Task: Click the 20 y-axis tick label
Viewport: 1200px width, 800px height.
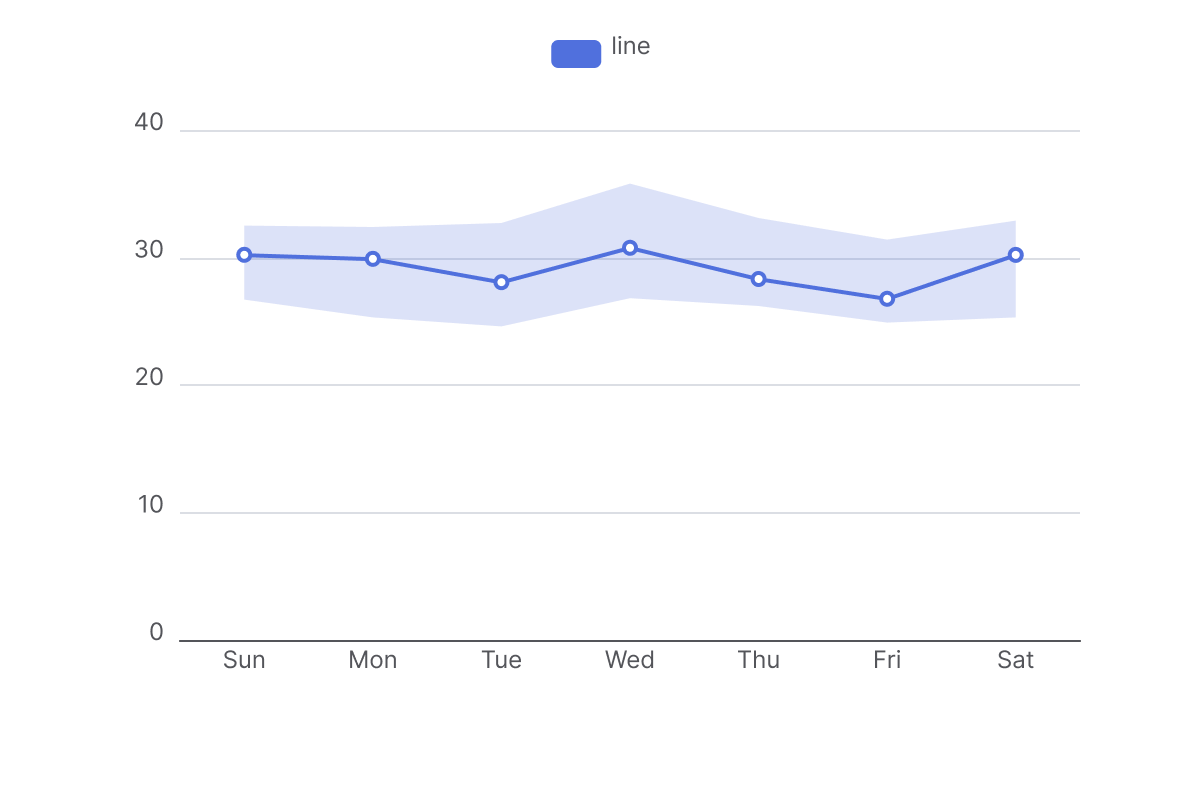Action: (x=149, y=378)
